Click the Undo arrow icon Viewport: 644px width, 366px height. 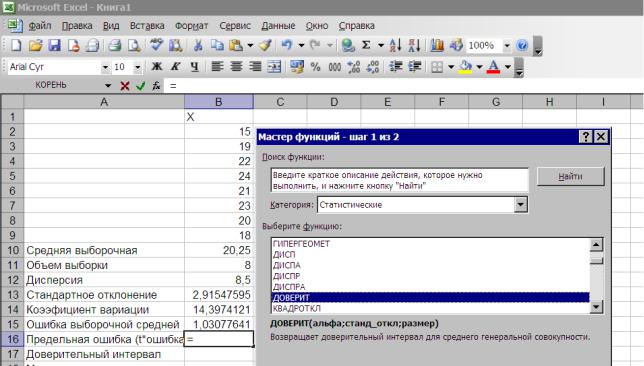[x=287, y=45]
